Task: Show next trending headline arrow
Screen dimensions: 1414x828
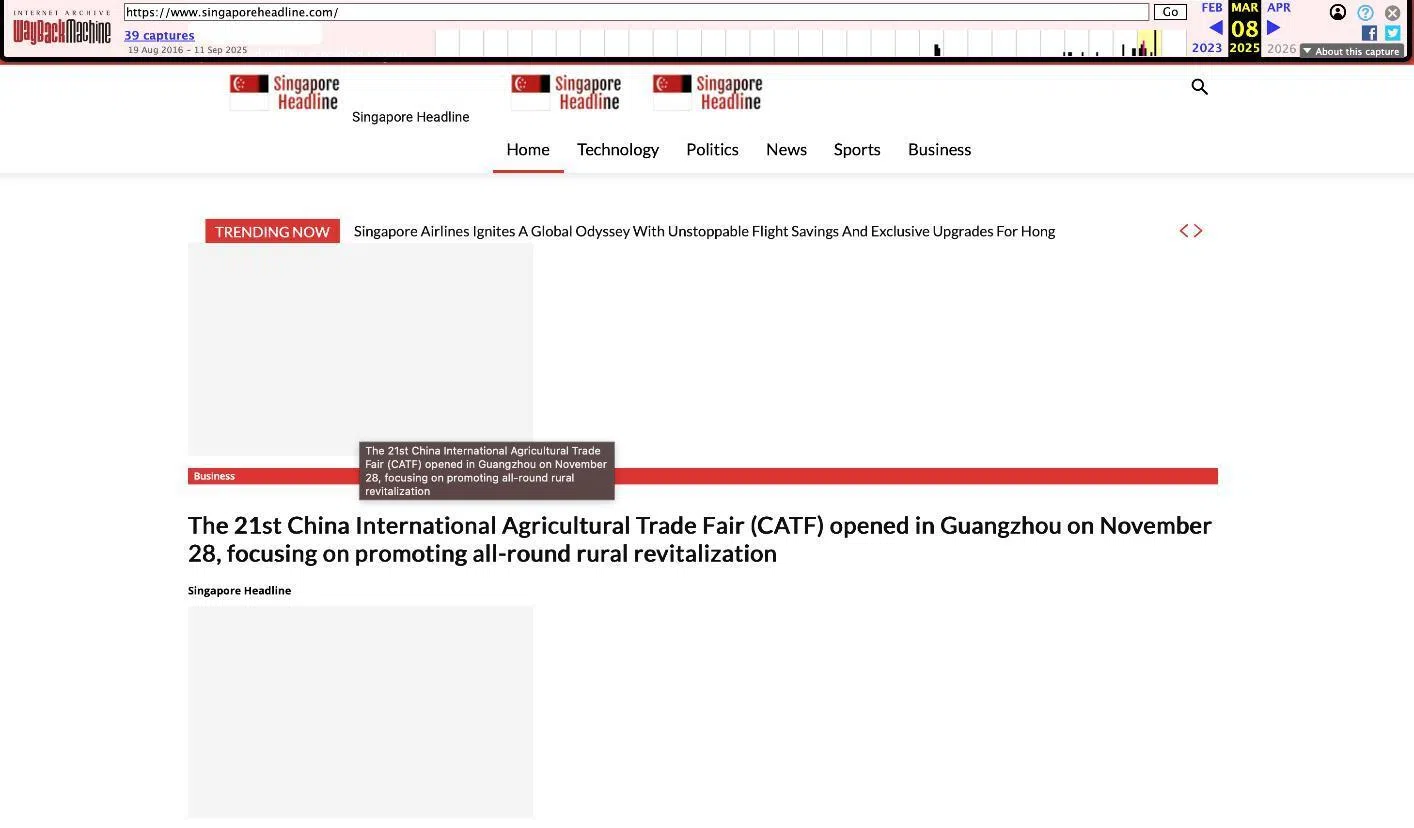Action: pyautogui.click(x=1198, y=231)
